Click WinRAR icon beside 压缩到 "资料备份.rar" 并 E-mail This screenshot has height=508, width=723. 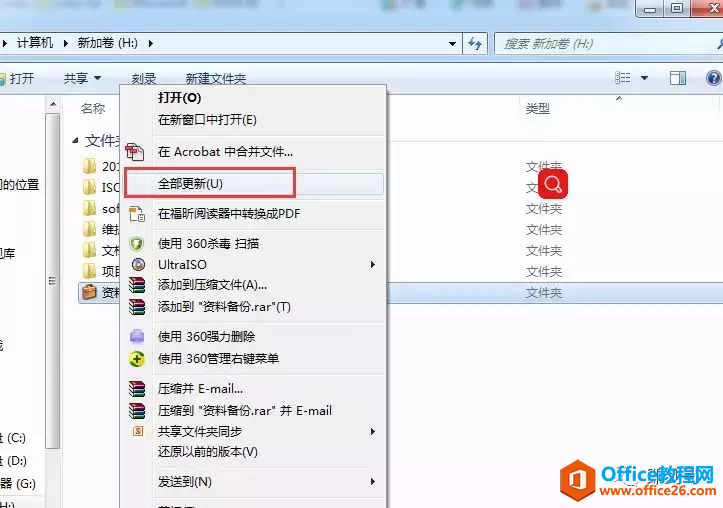click(137, 411)
